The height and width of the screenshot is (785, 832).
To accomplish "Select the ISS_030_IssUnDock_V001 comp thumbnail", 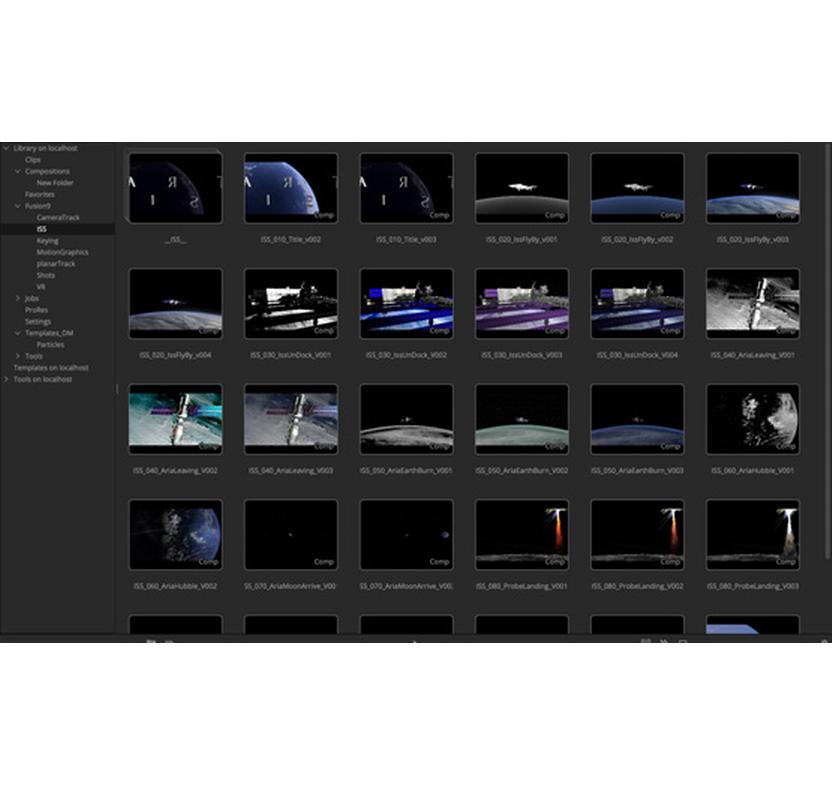I will click(291, 304).
